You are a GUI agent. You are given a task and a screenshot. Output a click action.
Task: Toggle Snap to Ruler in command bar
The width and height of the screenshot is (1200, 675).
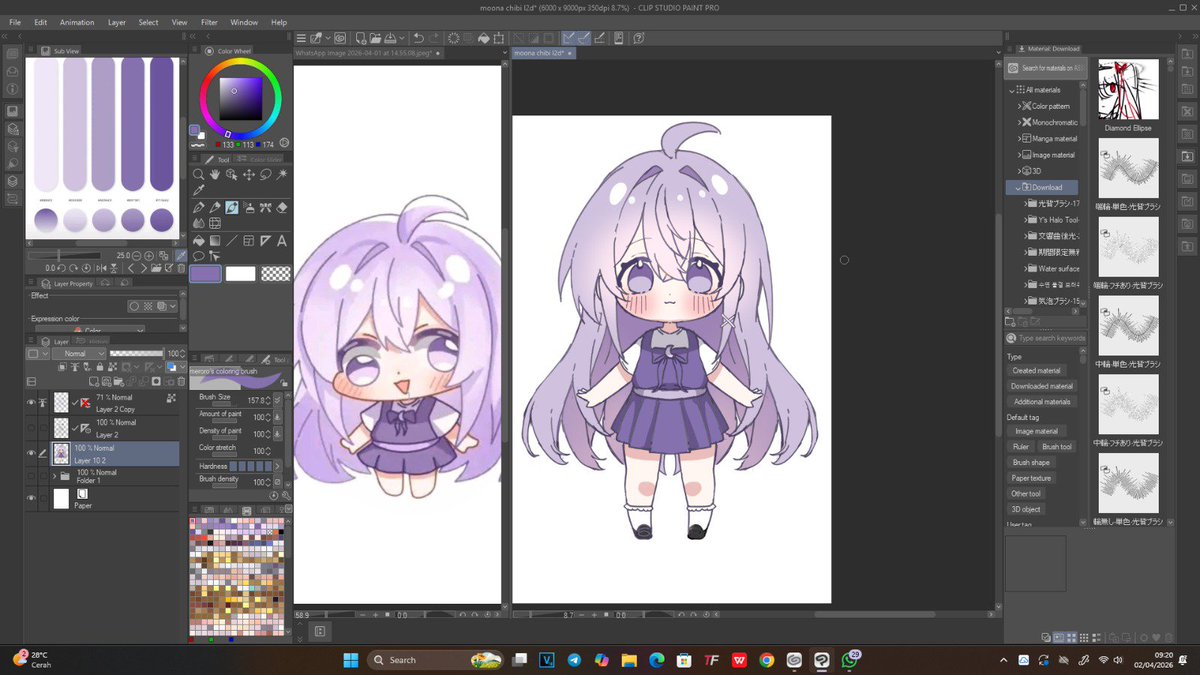(x=568, y=38)
